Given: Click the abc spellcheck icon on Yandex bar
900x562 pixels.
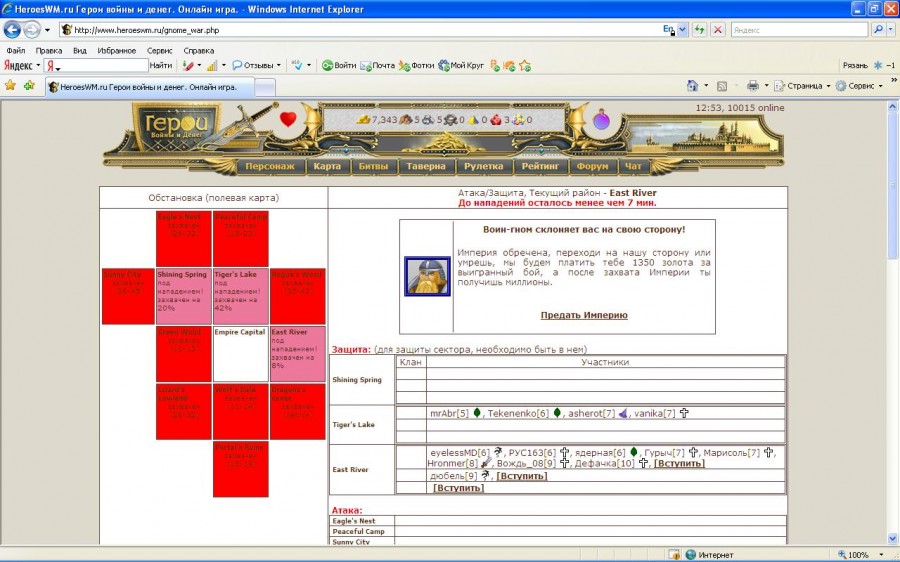Looking at the screenshot, I should pyautogui.click(x=297, y=65).
